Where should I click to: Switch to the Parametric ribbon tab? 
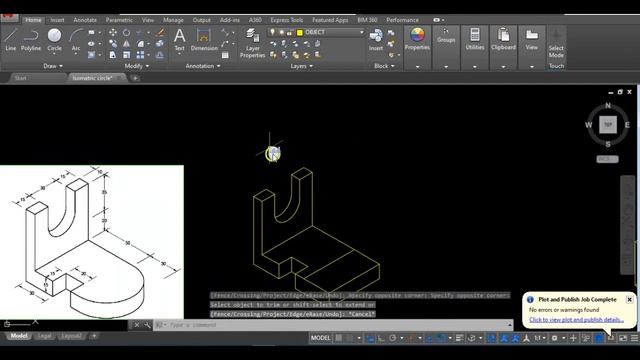pyautogui.click(x=119, y=20)
